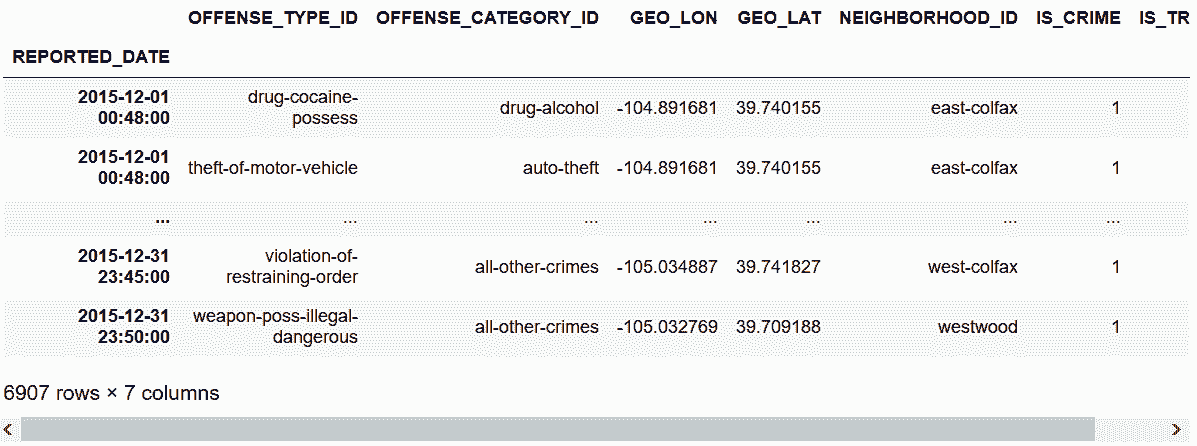
Task: Select the OFFENSE_CATEGORY_ID column header
Action: pos(487,19)
